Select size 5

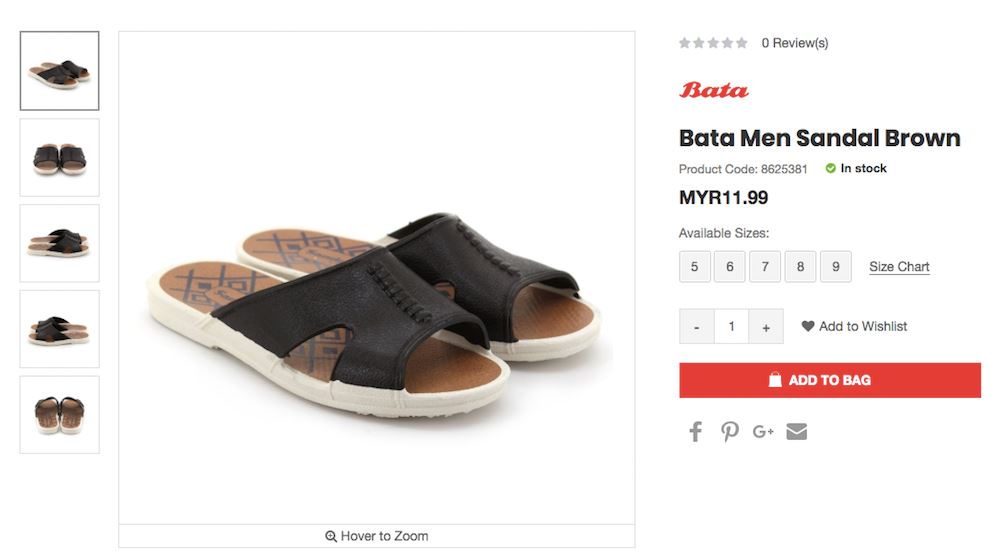(694, 267)
